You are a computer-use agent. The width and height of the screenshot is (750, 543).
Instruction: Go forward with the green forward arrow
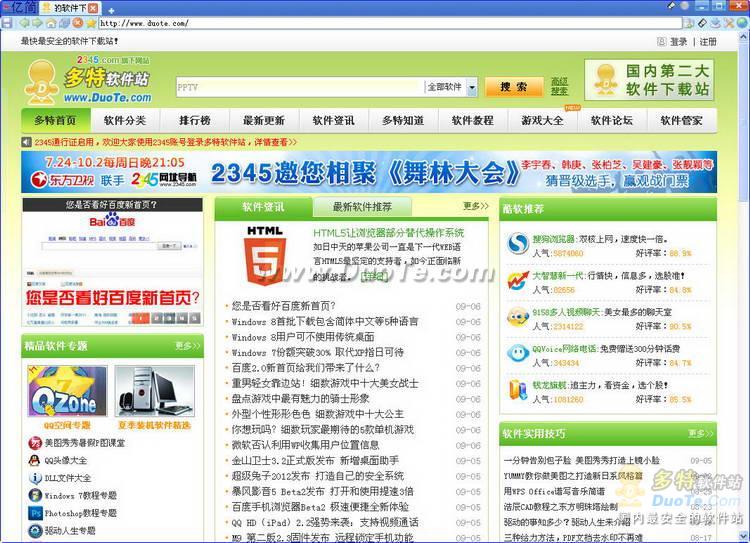click(x=37, y=22)
